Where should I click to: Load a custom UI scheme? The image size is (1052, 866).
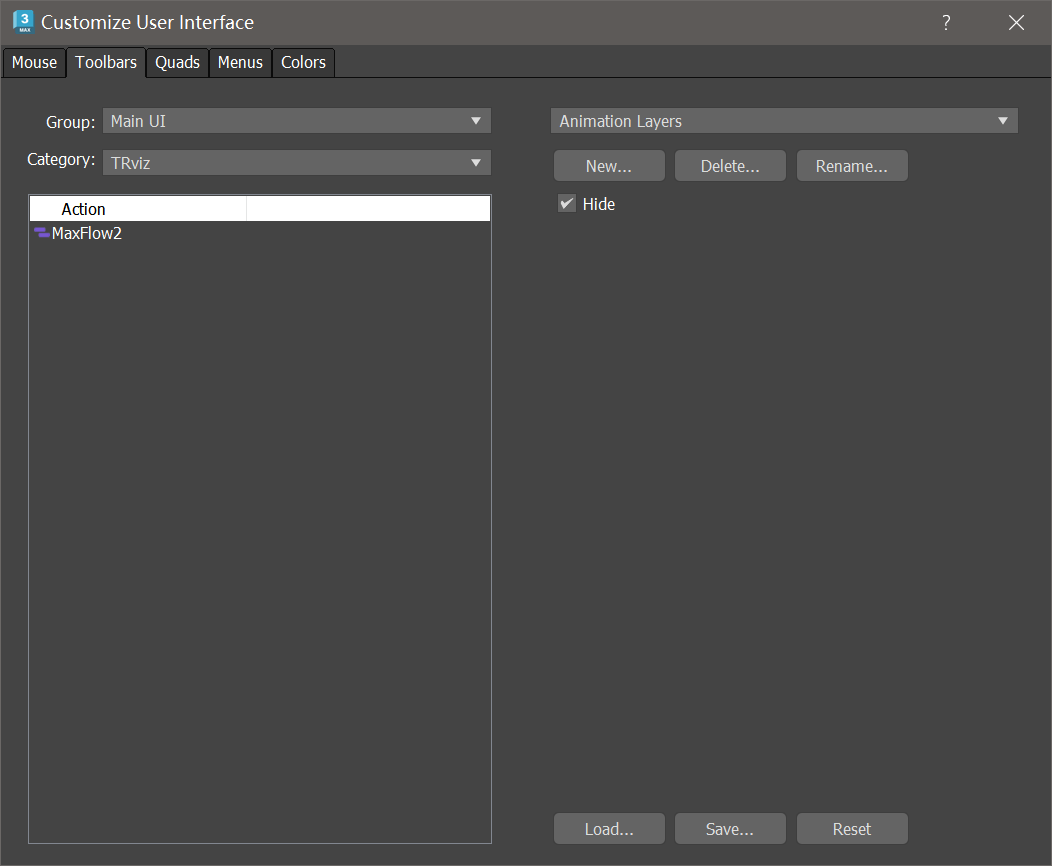point(609,828)
